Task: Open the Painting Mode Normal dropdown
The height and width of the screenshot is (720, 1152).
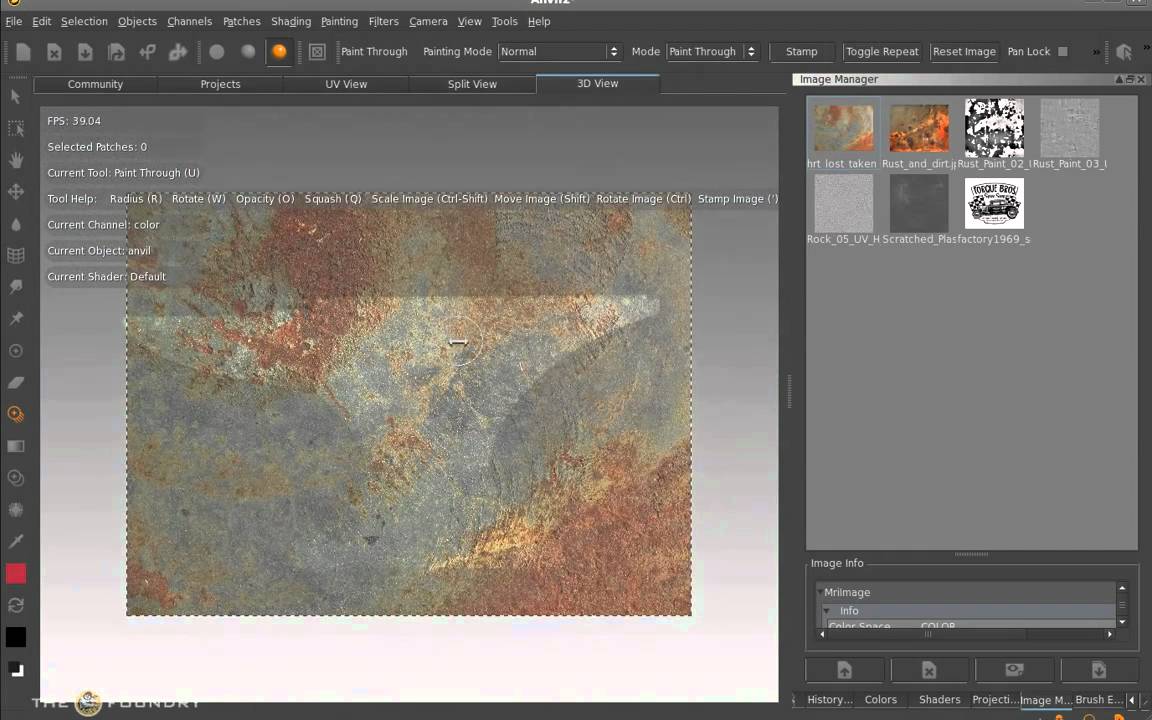Action: (x=559, y=52)
